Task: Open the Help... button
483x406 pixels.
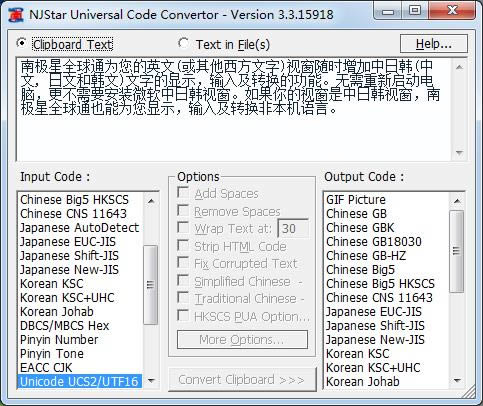Action: [x=434, y=44]
